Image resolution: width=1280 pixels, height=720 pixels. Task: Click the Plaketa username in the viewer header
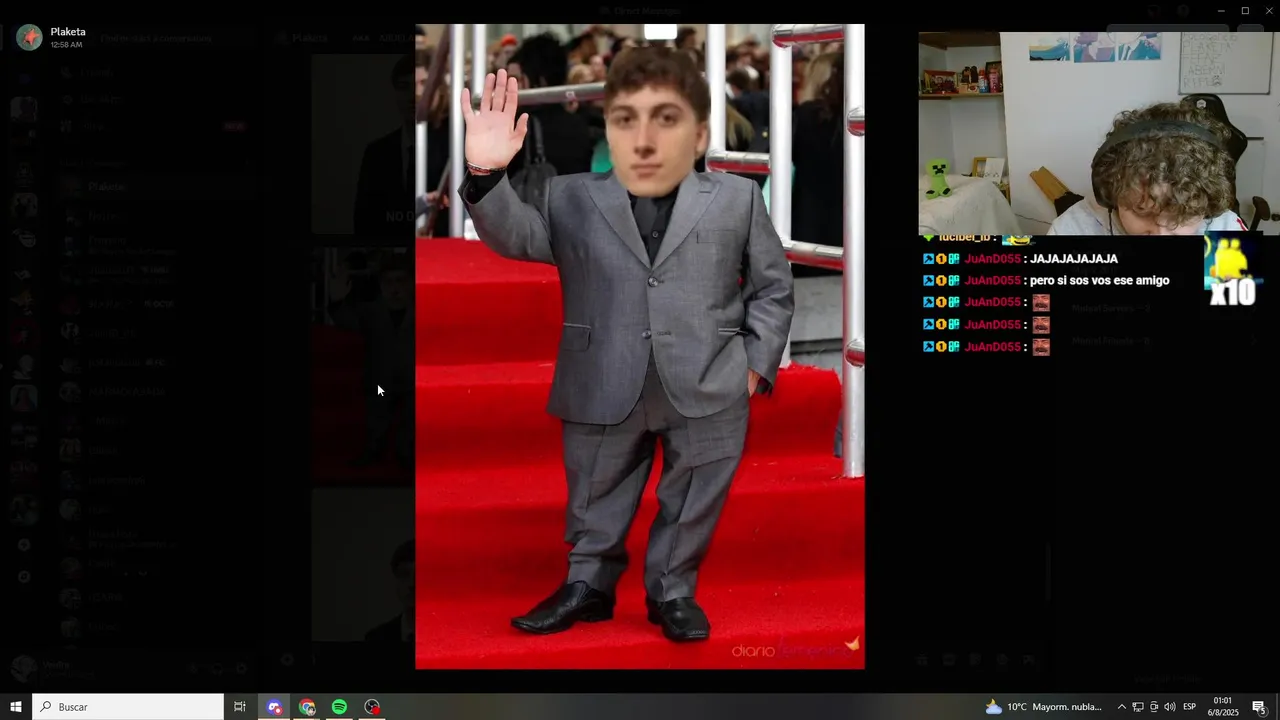68,32
